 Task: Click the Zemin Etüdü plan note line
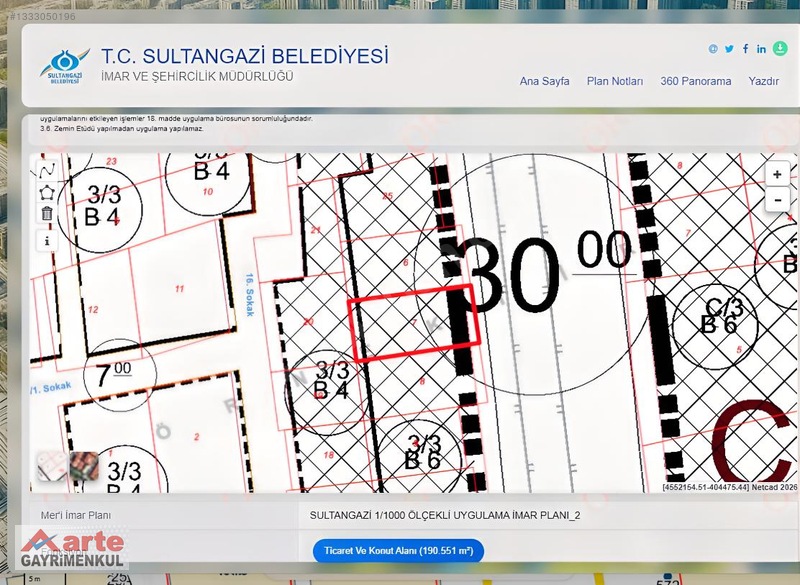pyautogui.click(x=122, y=129)
